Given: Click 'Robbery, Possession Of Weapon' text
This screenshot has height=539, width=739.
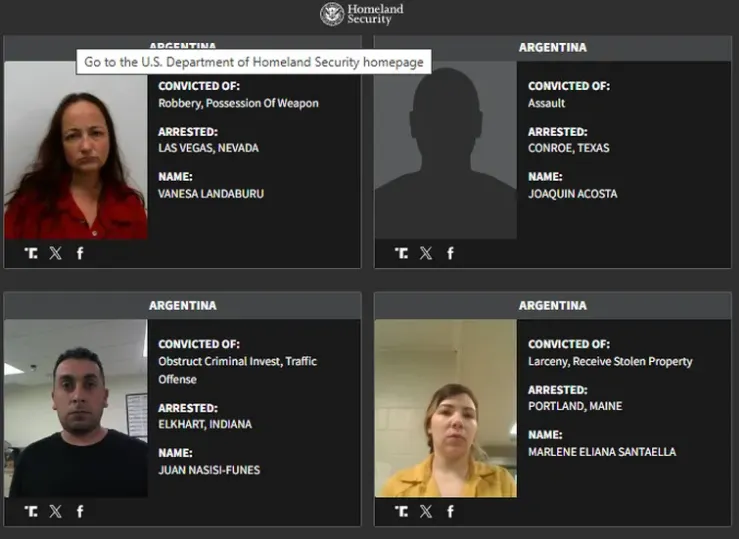Looking at the screenshot, I should [x=238, y=103].
